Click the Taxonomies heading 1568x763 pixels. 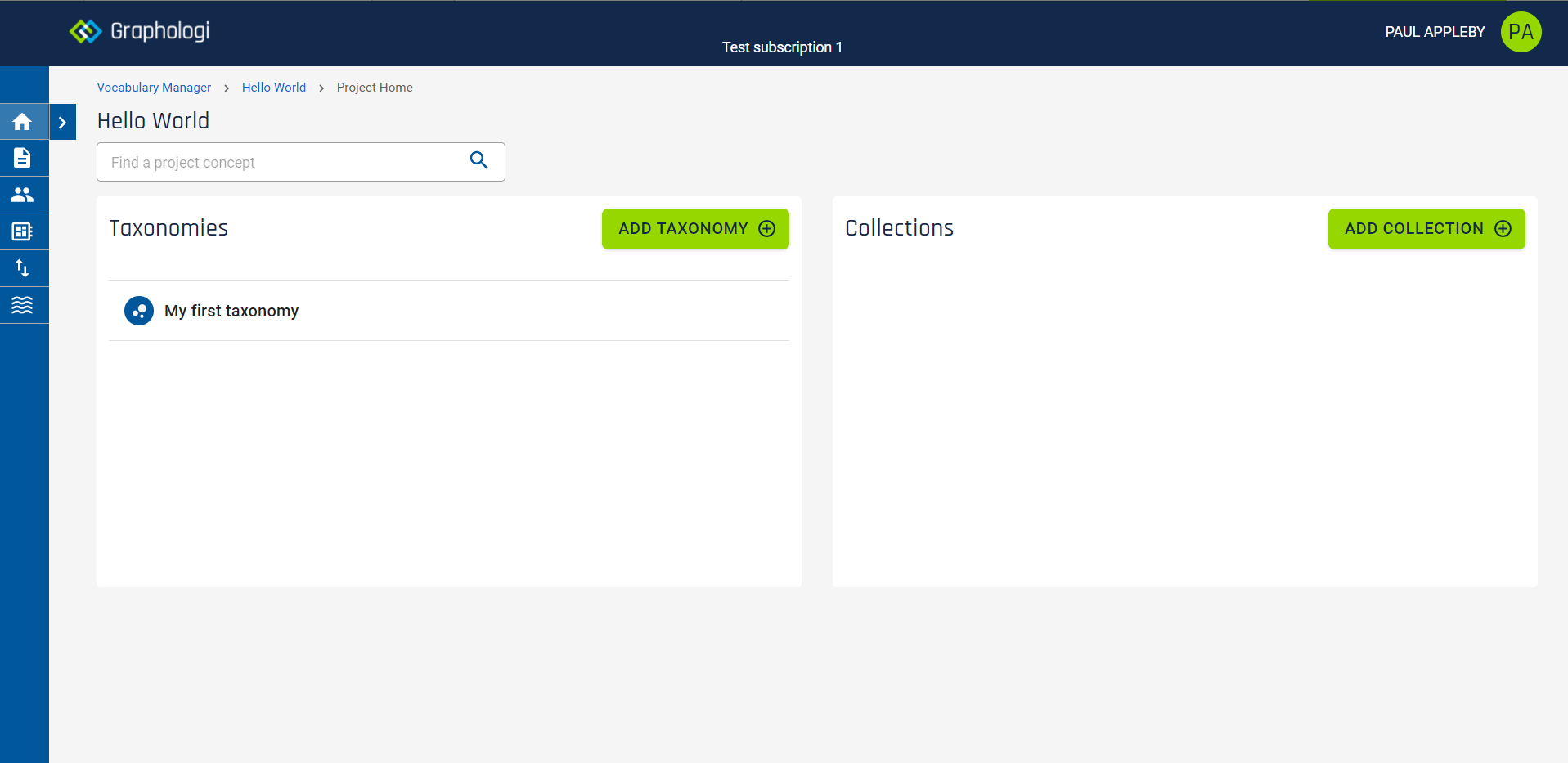[168, 228]
